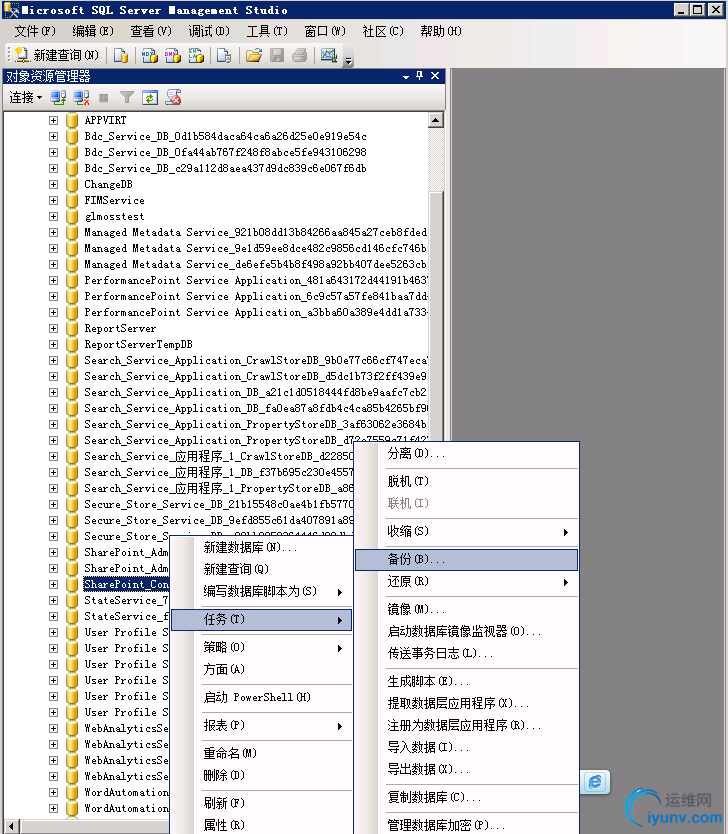
Task: Expand the ReportServer database node
Action: (x=53, y=329)
